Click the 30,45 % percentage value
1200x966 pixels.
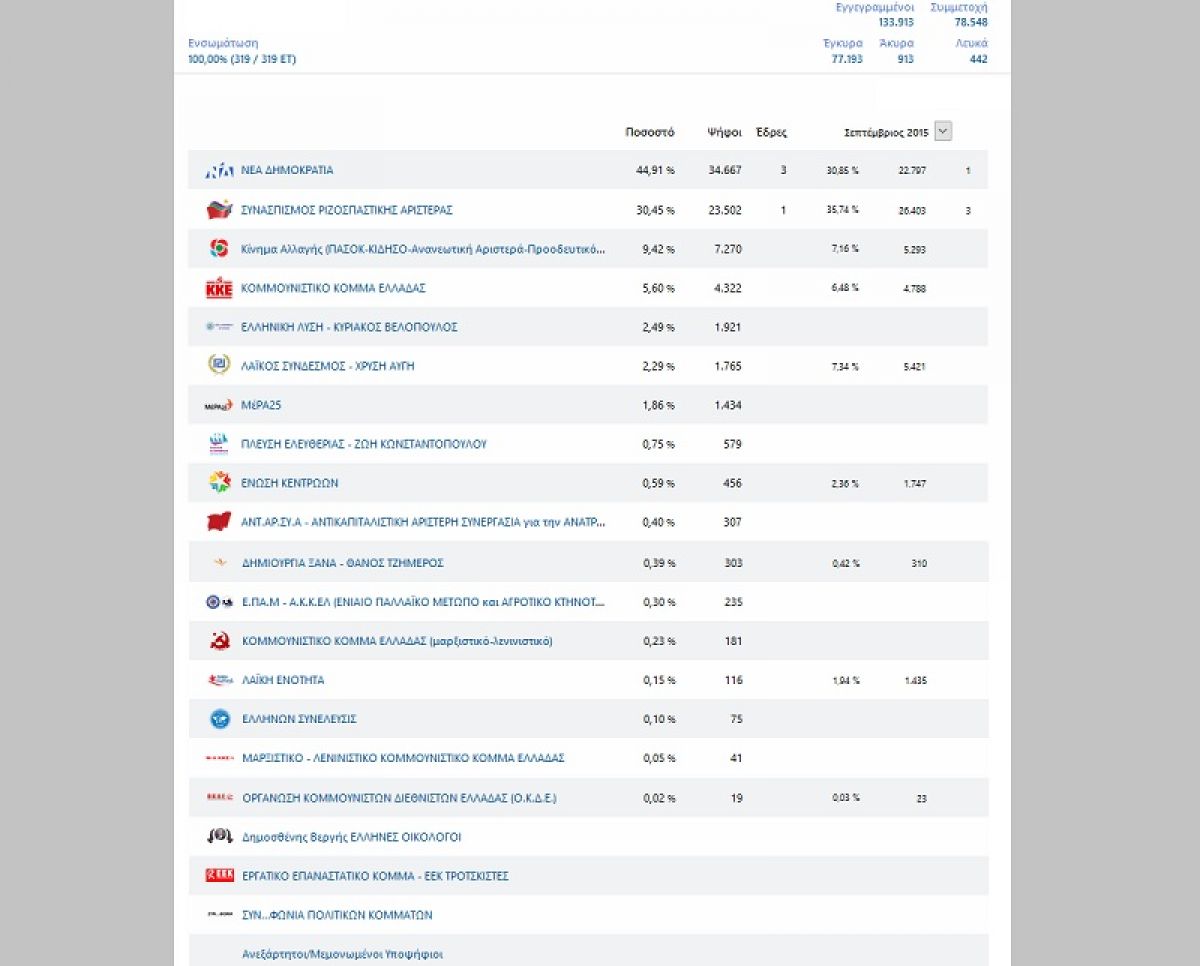pos(655,210)
